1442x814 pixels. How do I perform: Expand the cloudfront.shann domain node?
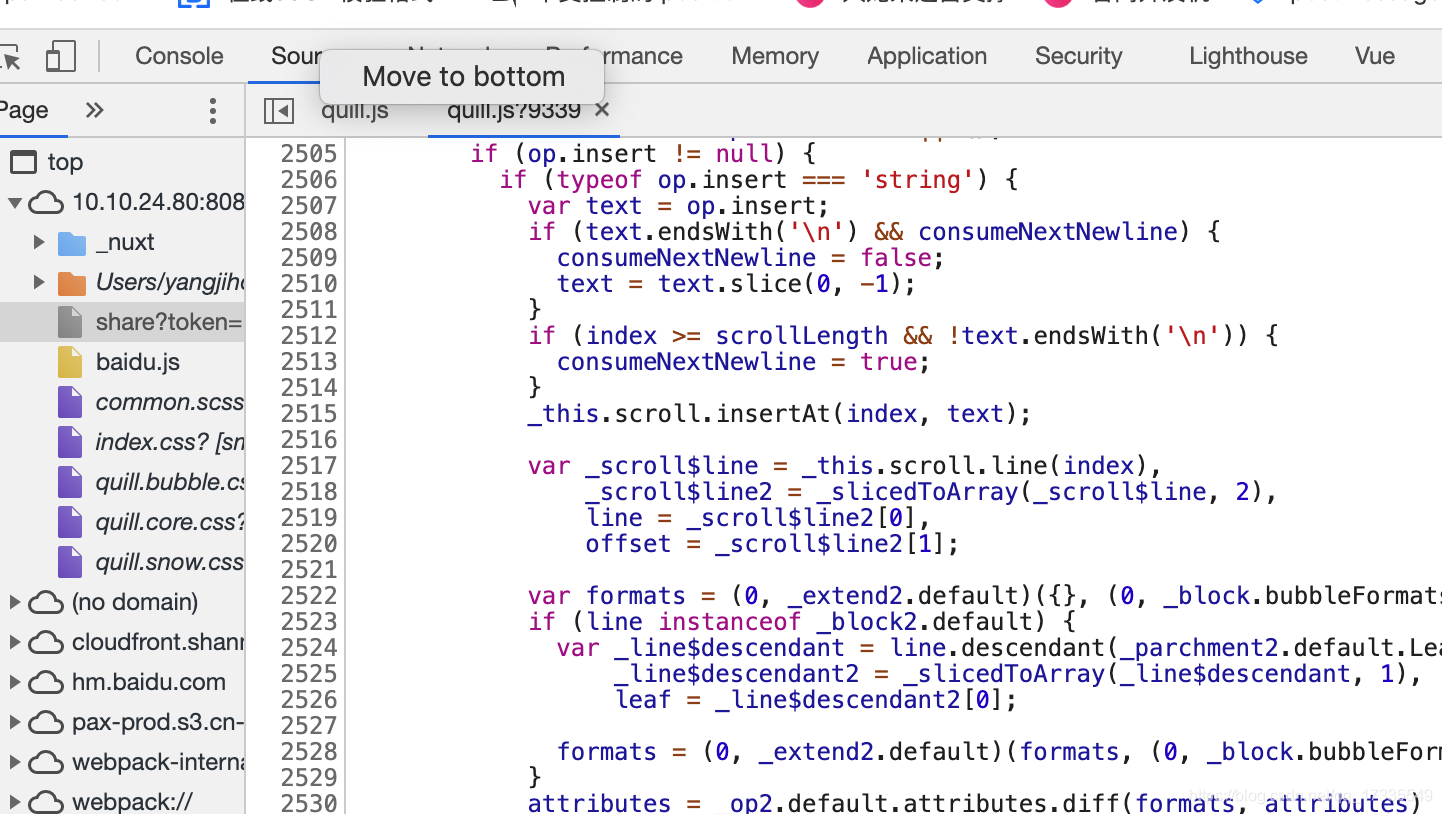tap(15, 642)
